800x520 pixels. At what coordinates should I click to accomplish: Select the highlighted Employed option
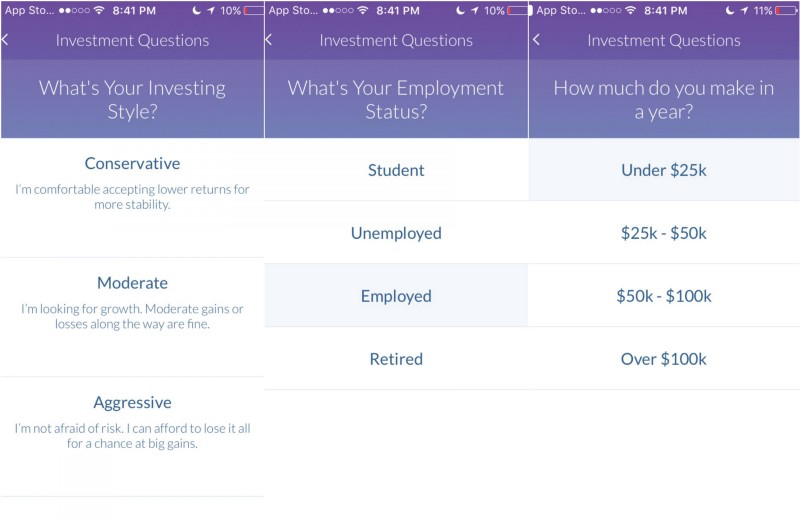pos(396,296)
